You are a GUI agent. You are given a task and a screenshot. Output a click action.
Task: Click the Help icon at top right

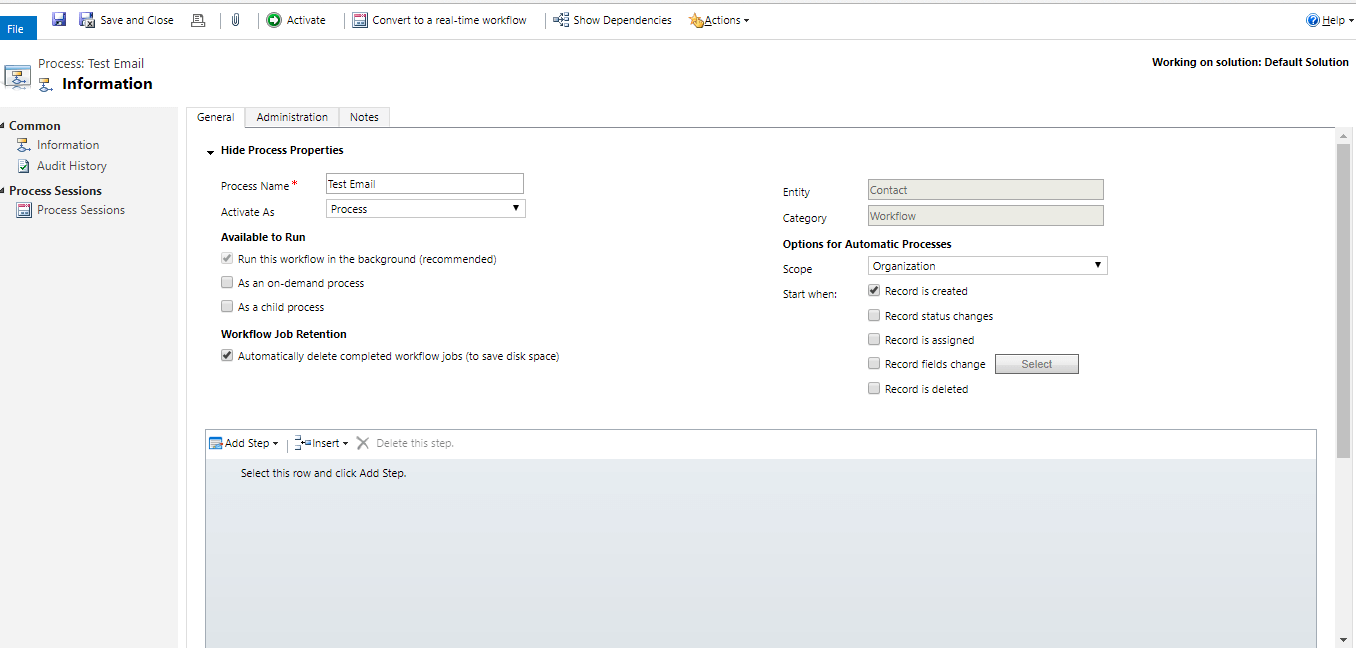pos(1313,20)
